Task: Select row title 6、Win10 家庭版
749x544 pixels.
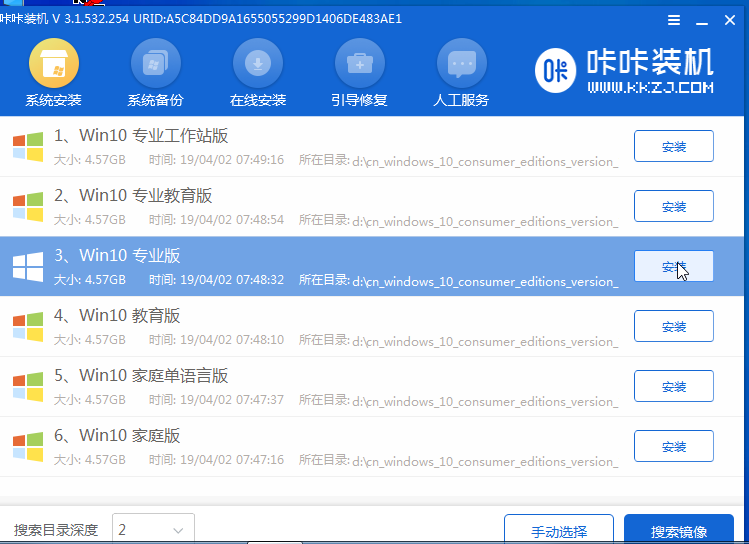Action: pyautogui.click(x=117, y=436)
